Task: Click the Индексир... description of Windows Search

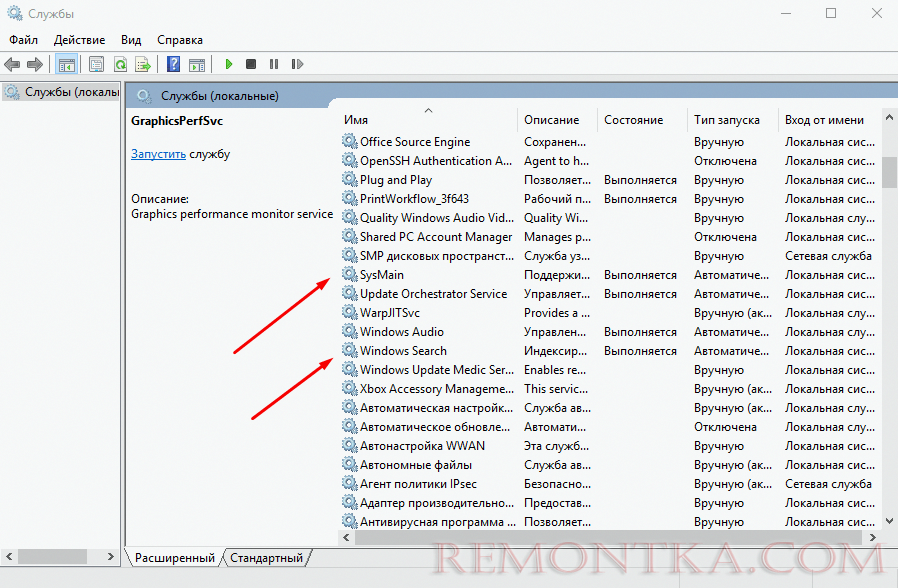Action: (x=555, y=351)
